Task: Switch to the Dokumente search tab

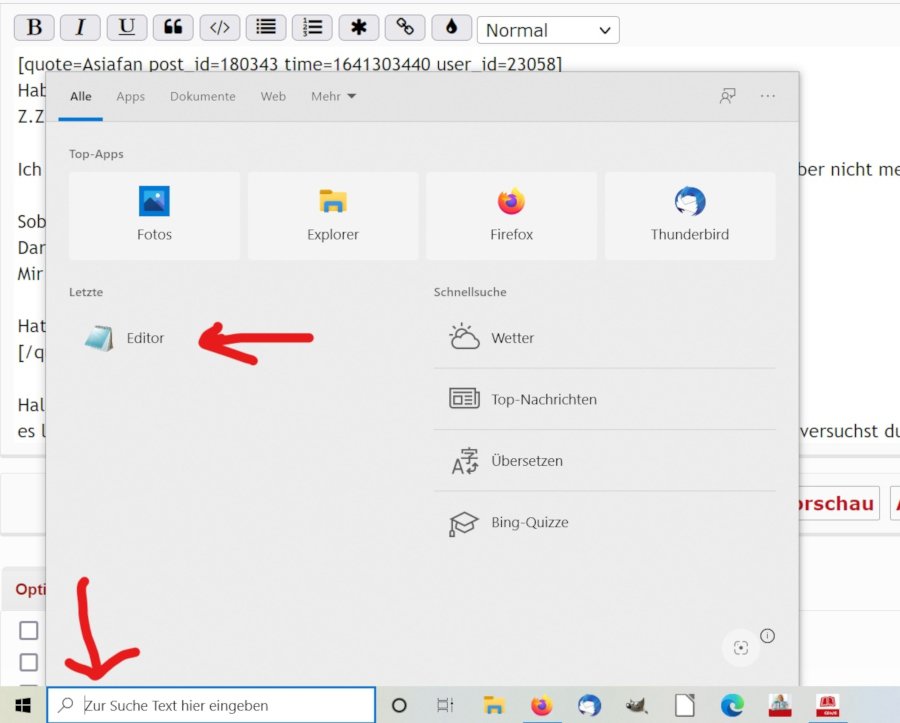Action: [202, 96]
